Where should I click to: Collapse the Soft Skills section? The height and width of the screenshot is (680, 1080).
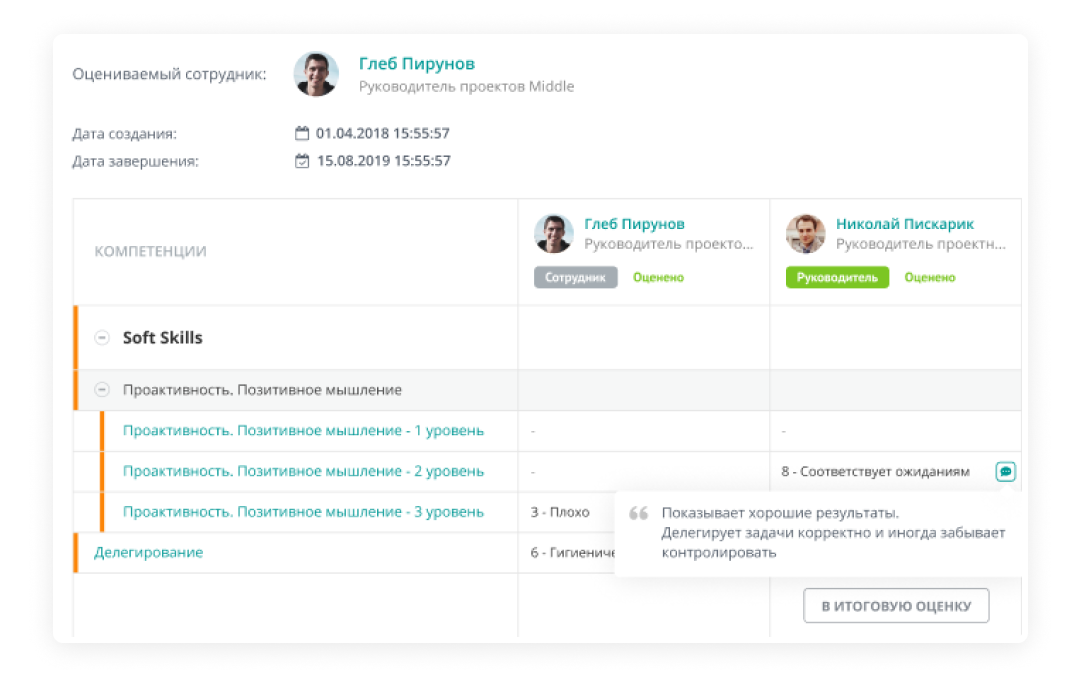point(101,338)
